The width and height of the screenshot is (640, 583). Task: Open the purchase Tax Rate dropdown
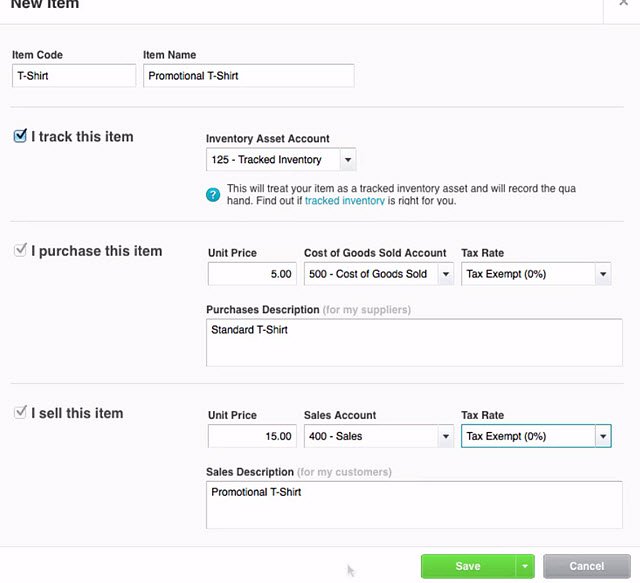click(x=602, y=274)
